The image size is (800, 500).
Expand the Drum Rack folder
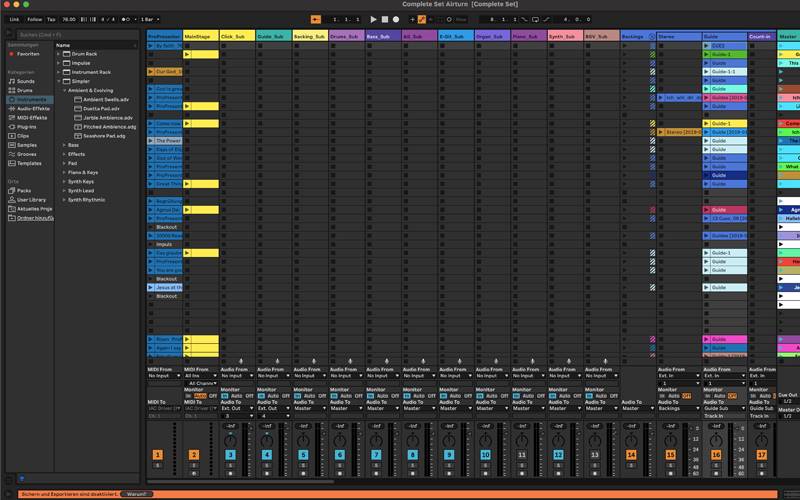[60, 54]
